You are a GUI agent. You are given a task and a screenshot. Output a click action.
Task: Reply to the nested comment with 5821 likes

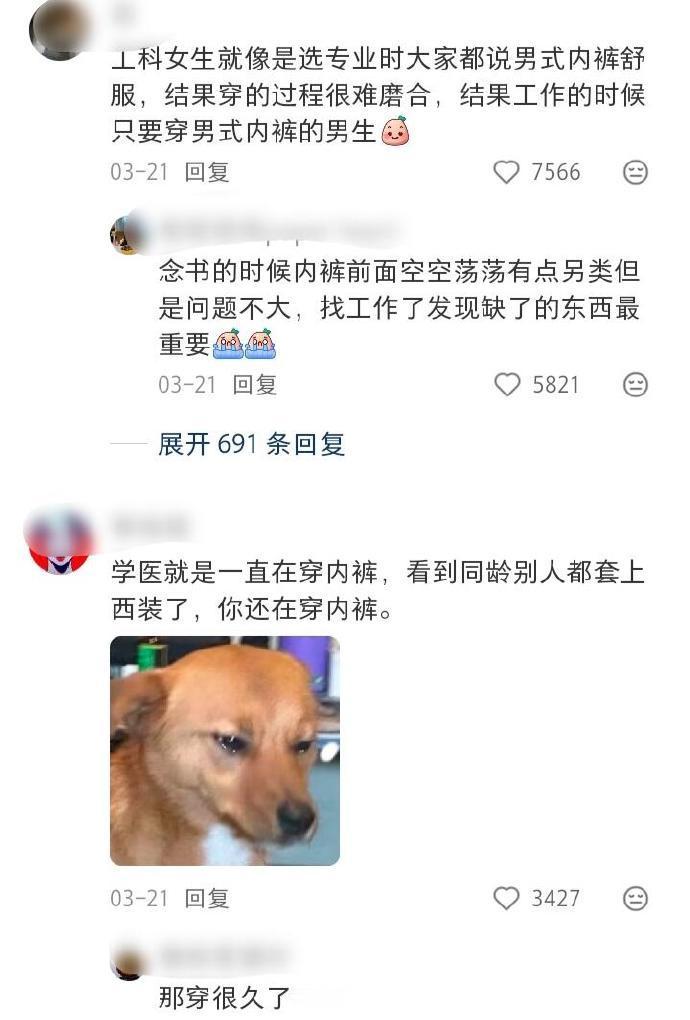coord(255,384)
